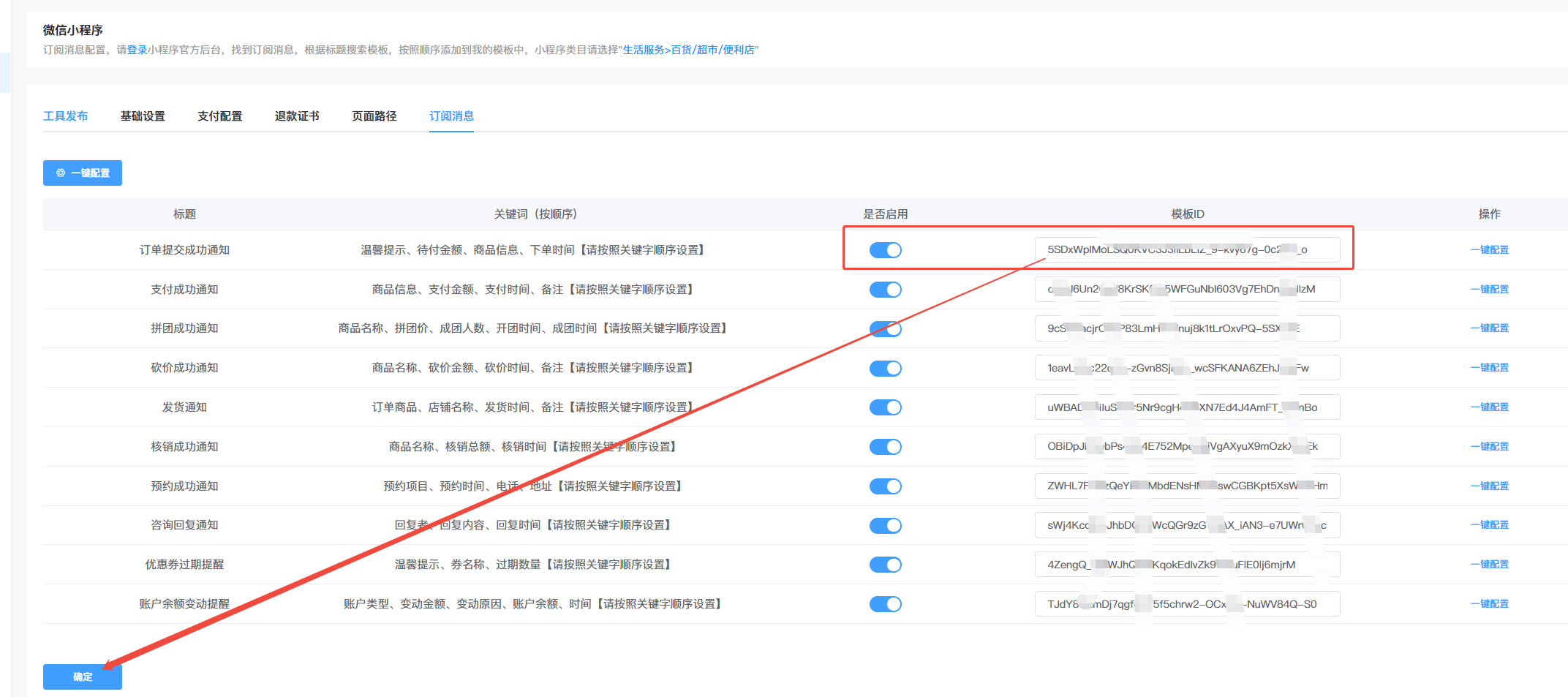This screenshot has width=1568, height=697.
Task: Focus the 订单提交成功通知 template ID field
Action: coord(1186,250)
